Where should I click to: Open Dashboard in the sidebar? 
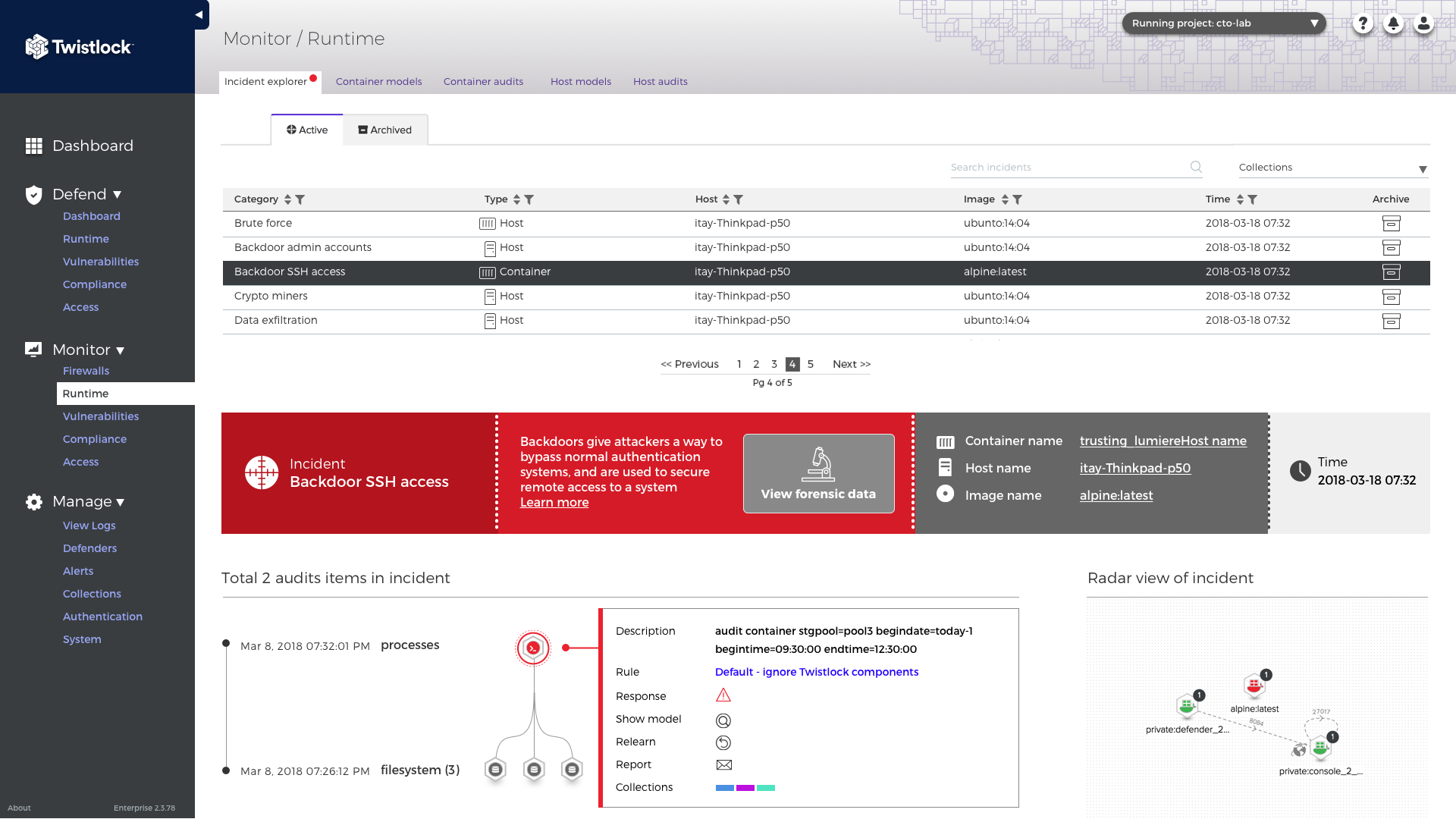tap(79, 146)
